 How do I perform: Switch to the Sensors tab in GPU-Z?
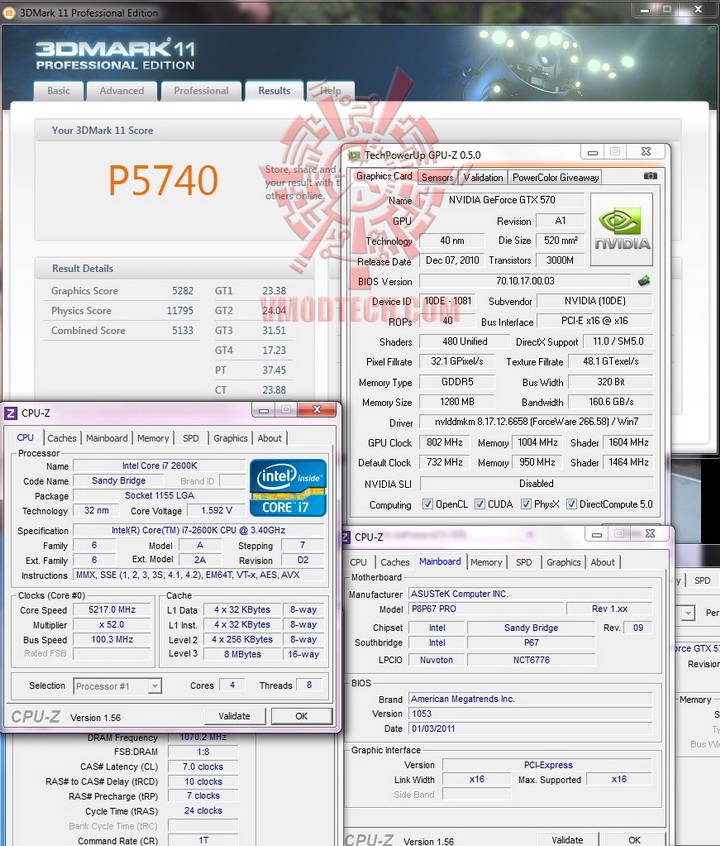[437, 178]
